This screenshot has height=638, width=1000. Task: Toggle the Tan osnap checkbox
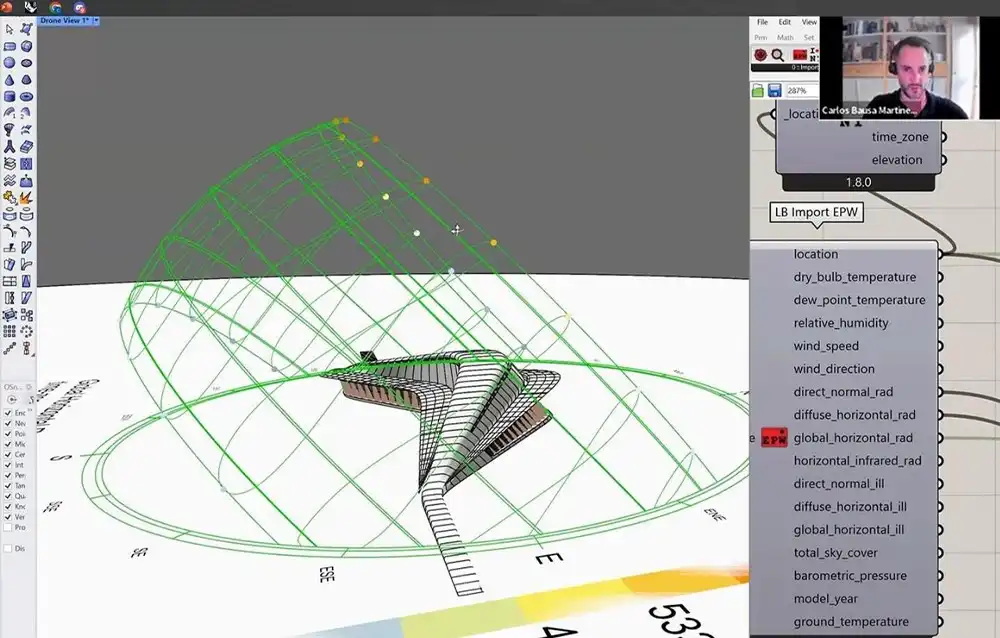[8, 486]
